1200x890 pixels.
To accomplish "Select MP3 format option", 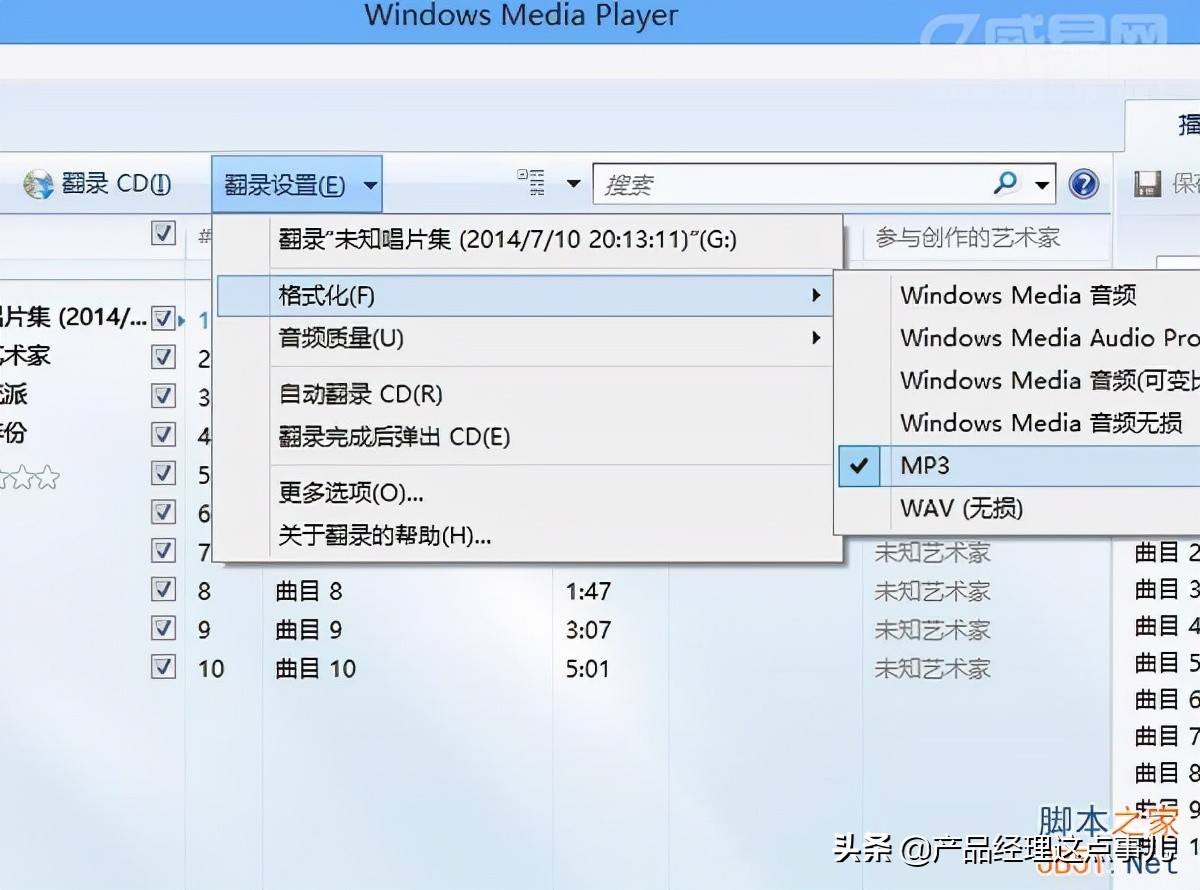I will pyautogui.click(x=926, y=466).
